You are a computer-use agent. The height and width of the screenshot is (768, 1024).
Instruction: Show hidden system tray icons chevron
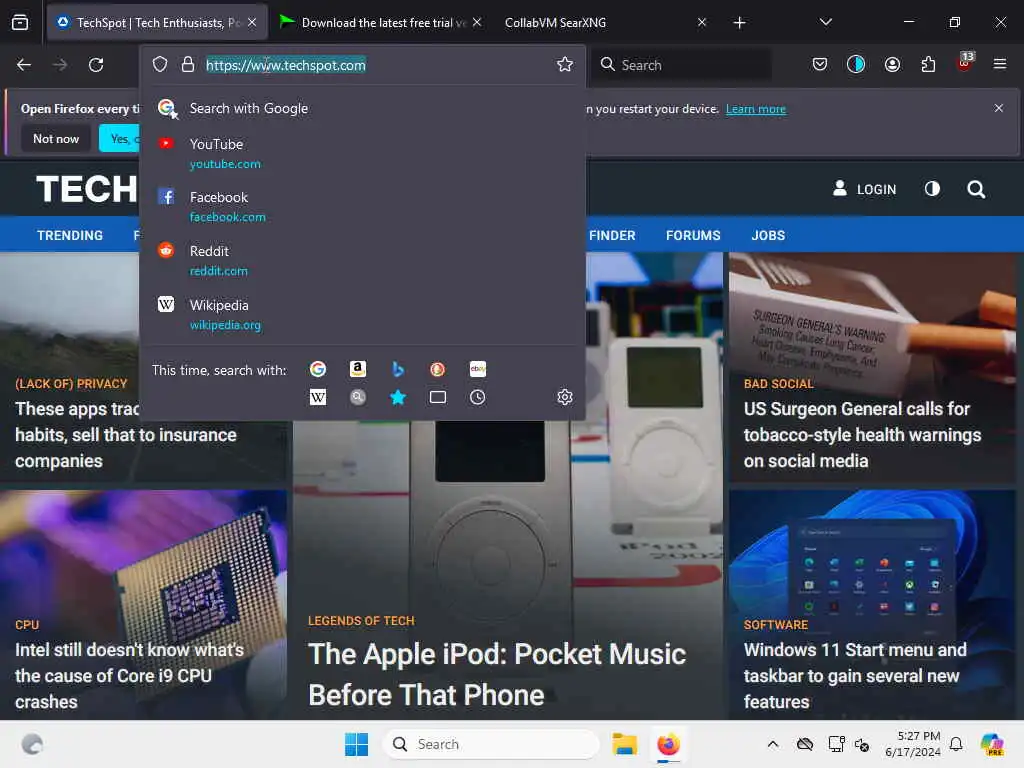[773, 744]
